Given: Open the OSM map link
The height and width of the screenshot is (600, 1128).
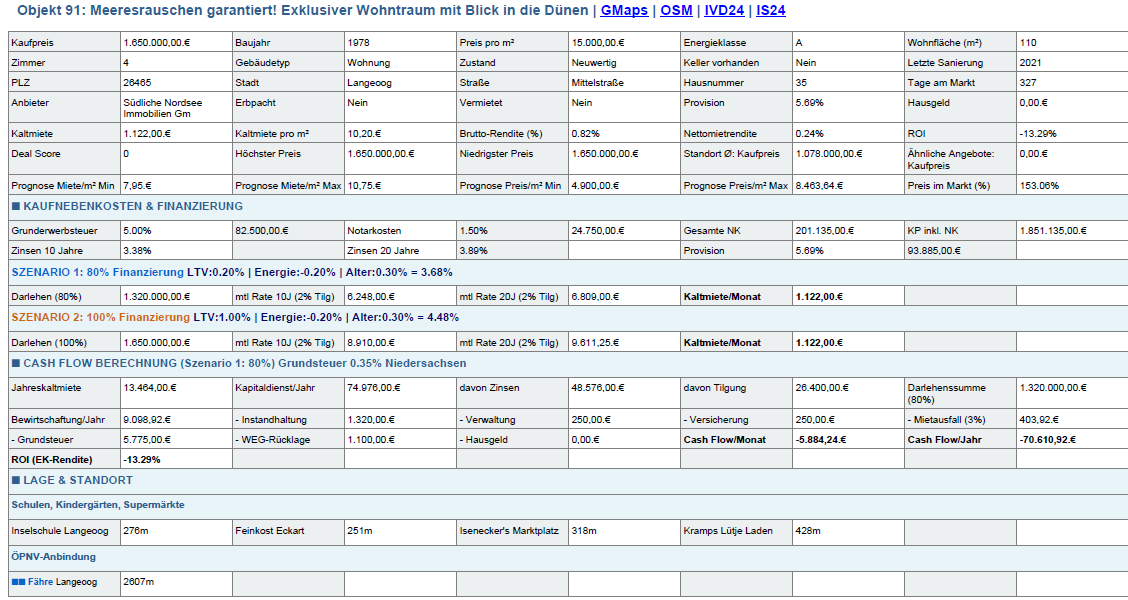Looking at the screenshot, I should 676,11.
